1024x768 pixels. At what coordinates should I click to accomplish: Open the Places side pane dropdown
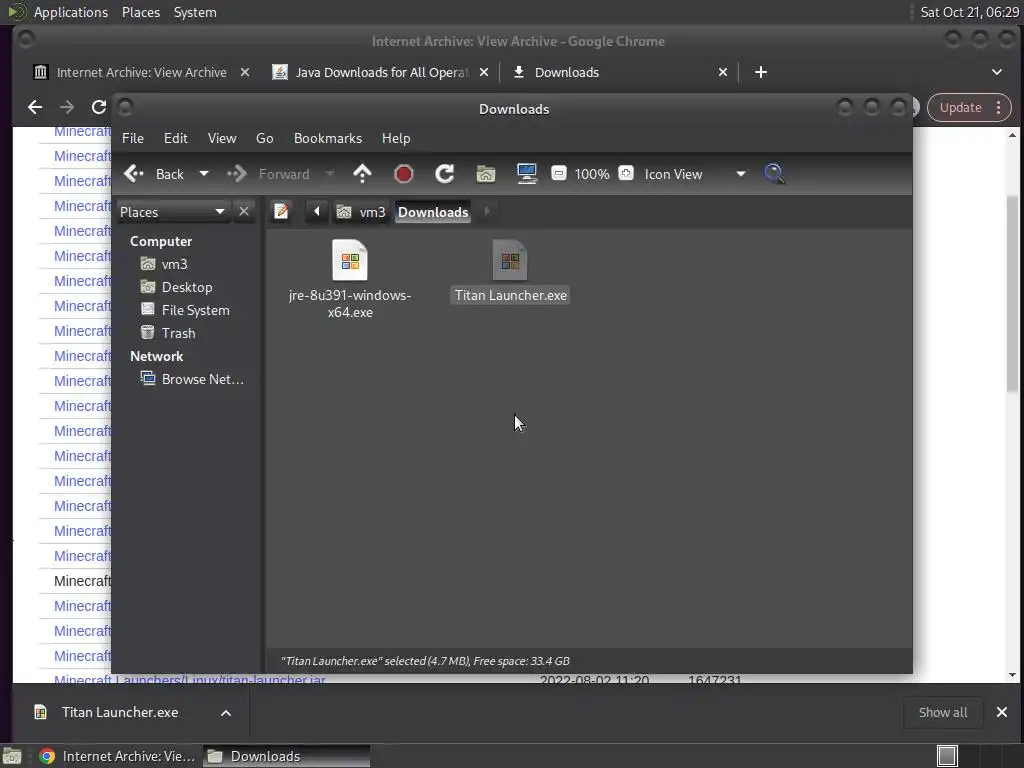[172, 212]
